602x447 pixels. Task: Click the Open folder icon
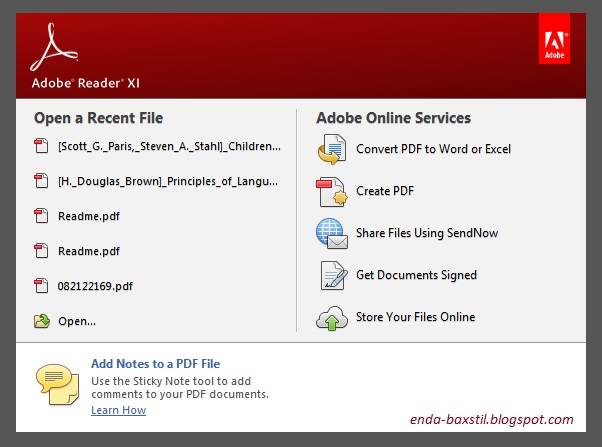[x=42, y=321]
